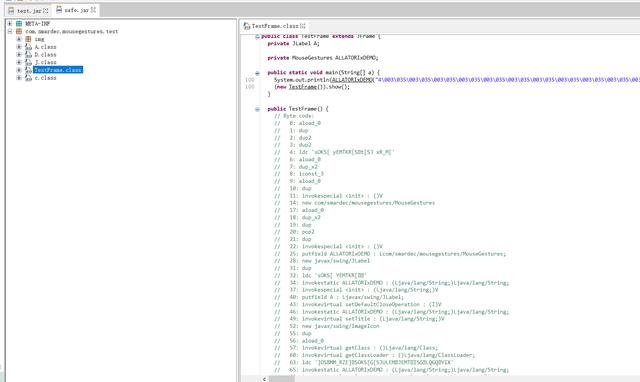Follow the underlined ALLATORIxDEMO link in println
Image resolution: width=640 pixels, height=382 pixels.
352,80
